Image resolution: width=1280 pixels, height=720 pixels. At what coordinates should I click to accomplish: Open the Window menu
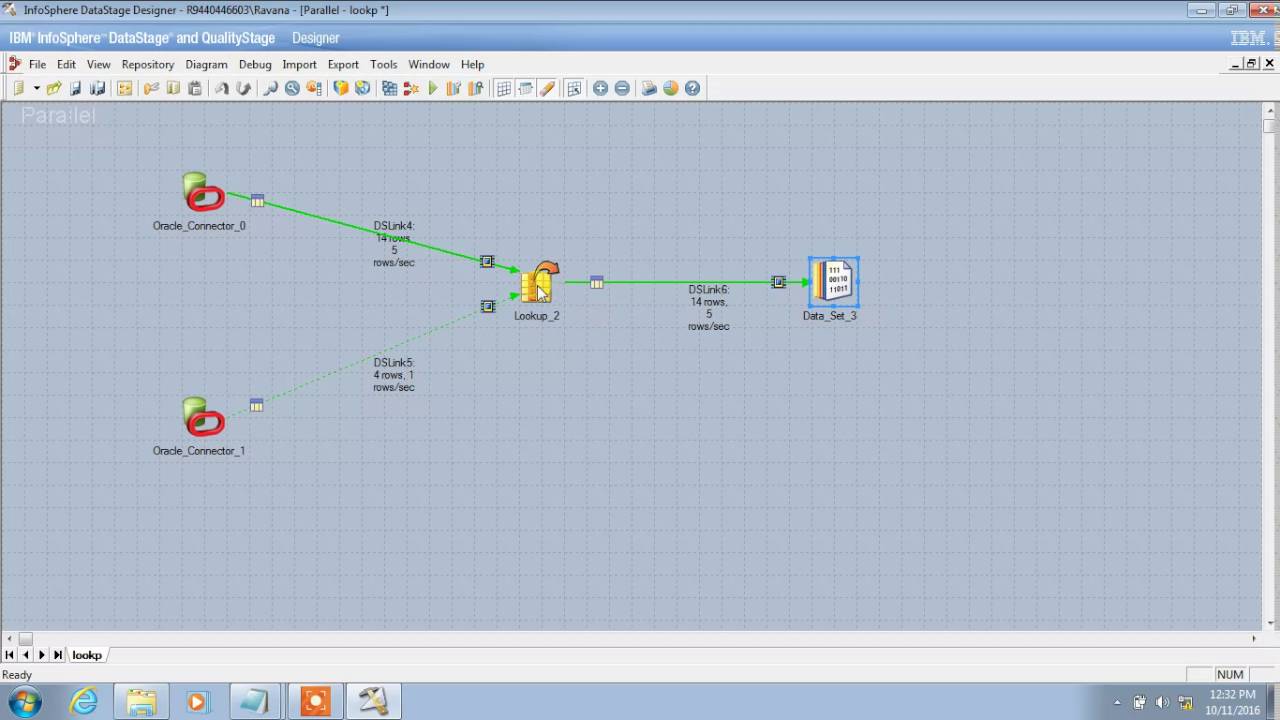coord(429,64)
